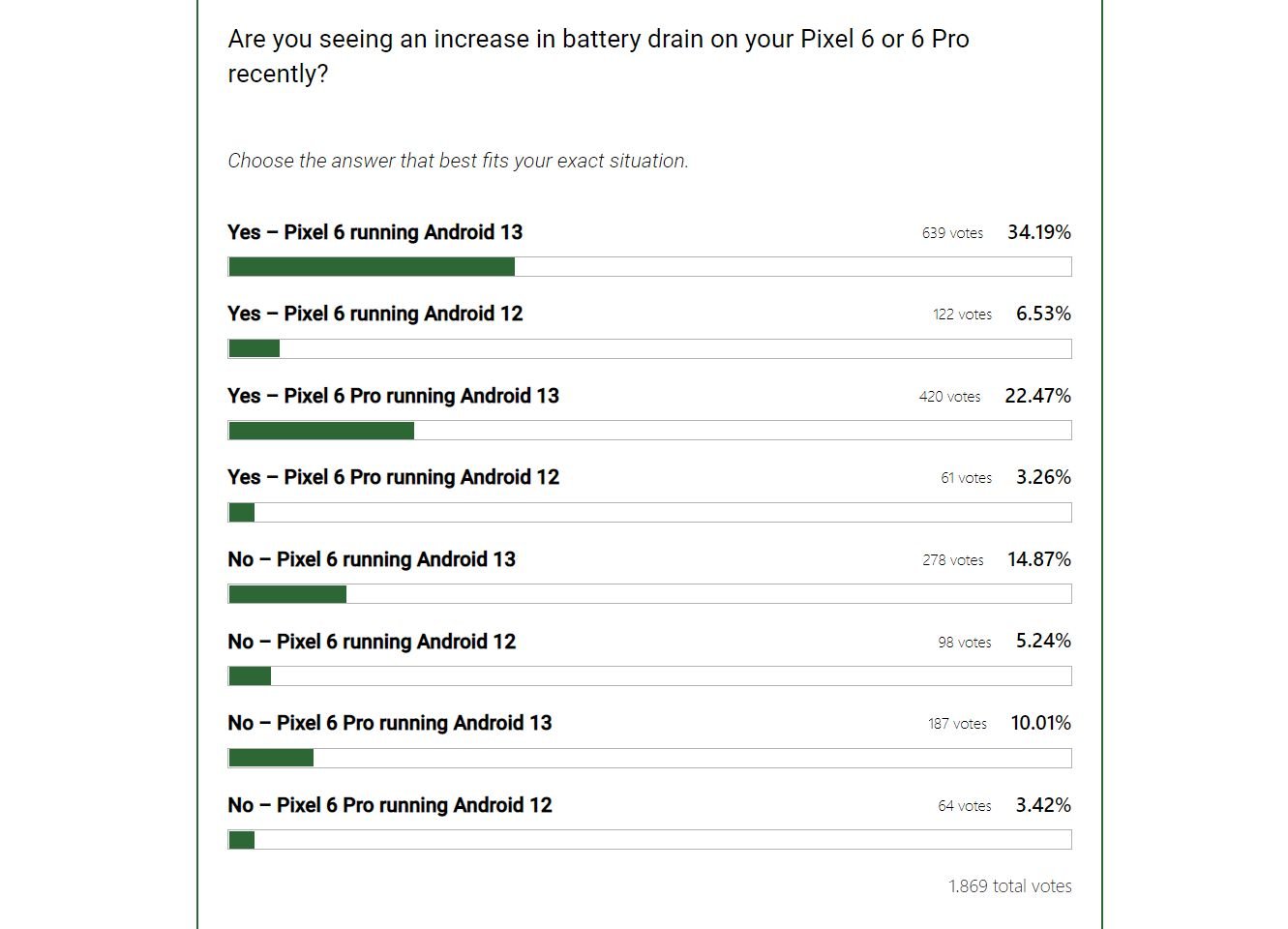Click the green result bar for 22.47%
The height and width of the screenshot is (929, 1288).
coord(321,431)
